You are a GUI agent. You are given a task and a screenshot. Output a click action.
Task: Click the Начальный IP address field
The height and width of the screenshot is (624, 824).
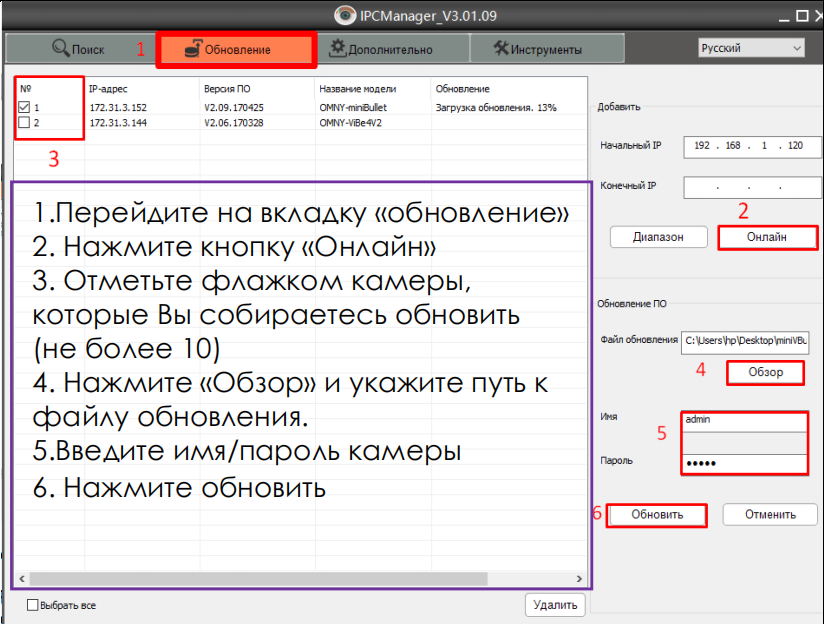tap(752, 146)
